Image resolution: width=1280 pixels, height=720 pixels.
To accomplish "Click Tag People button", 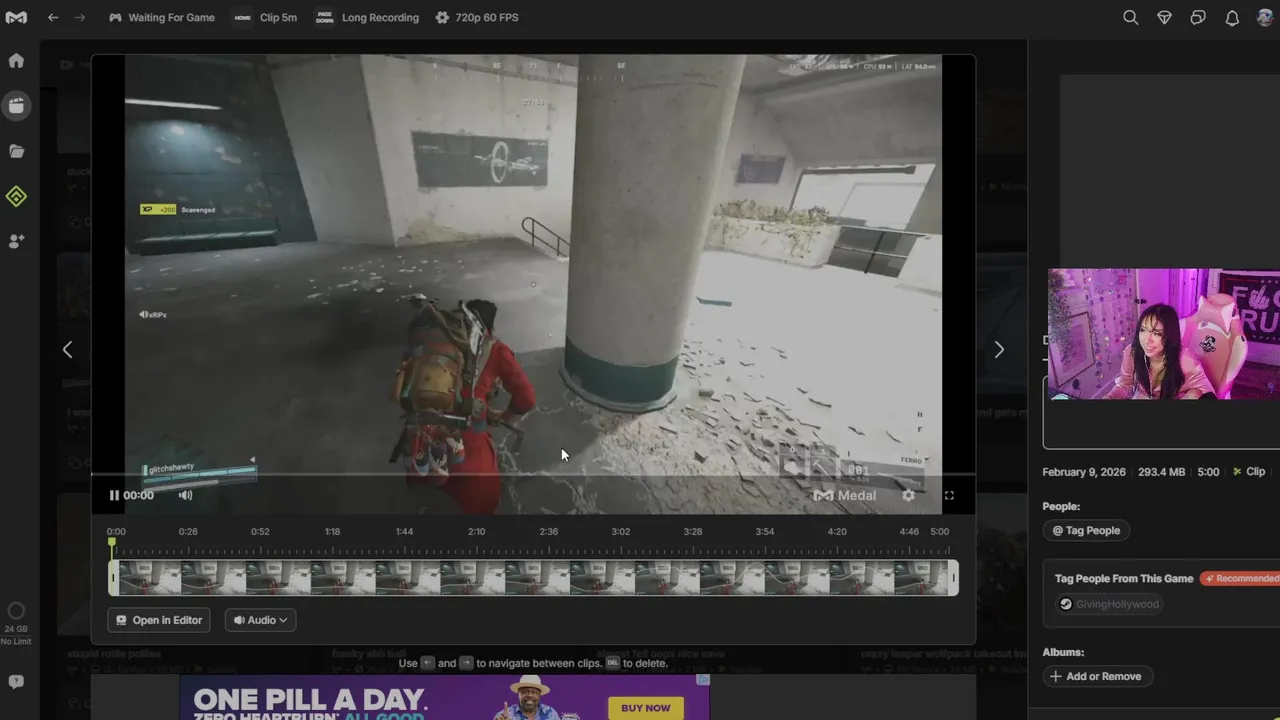I will pyautogui.click(x=1086, y=531).
